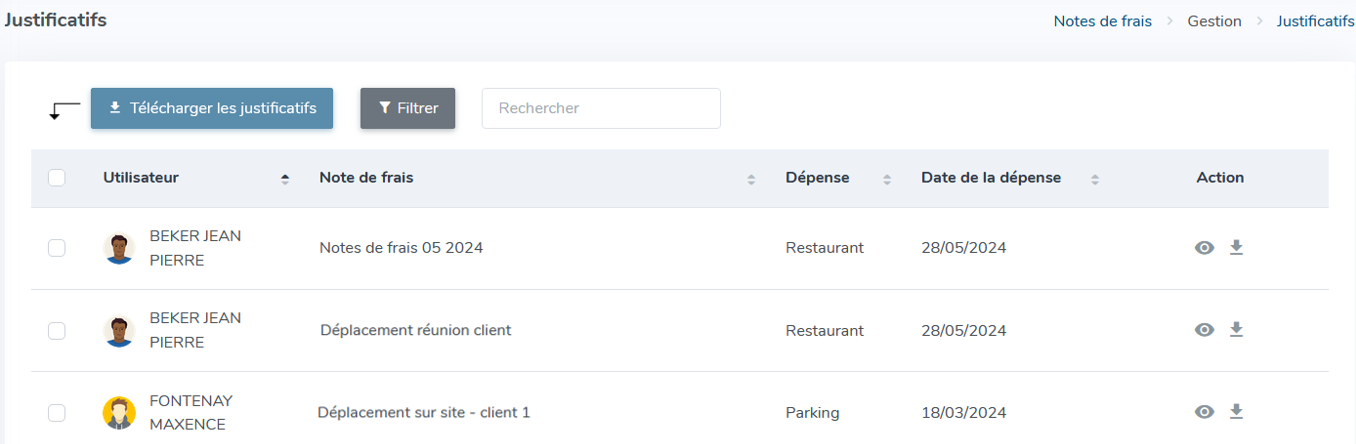Open Gestion breadcrumb item
Viewport: 1356px width, 444px height.
click(x=1214, y=21)
